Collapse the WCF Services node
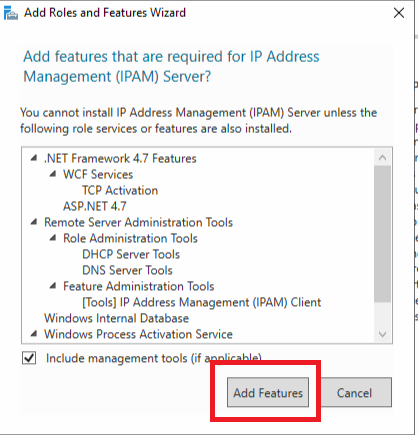This screenshot has height=435, width=418. coord(53,174)
